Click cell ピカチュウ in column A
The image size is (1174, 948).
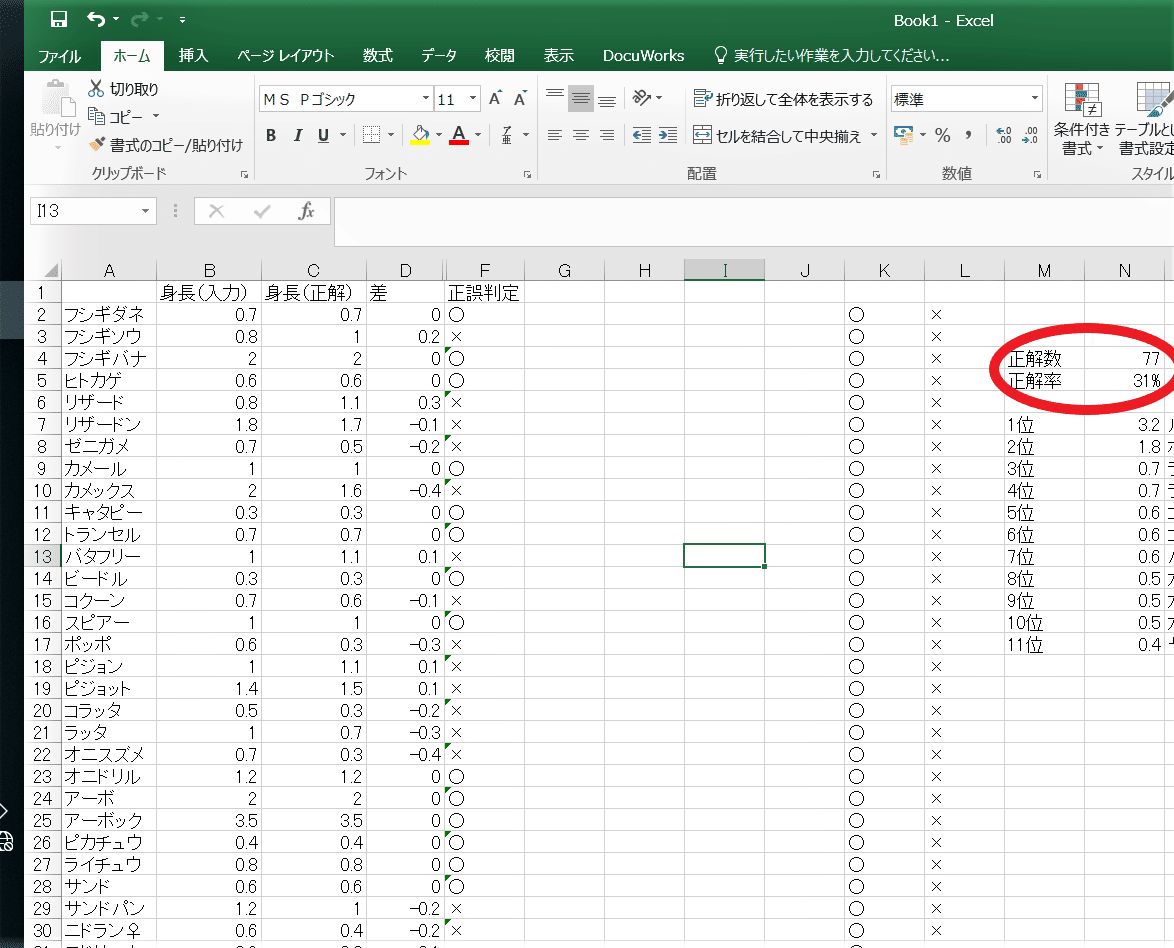(109, 842)
